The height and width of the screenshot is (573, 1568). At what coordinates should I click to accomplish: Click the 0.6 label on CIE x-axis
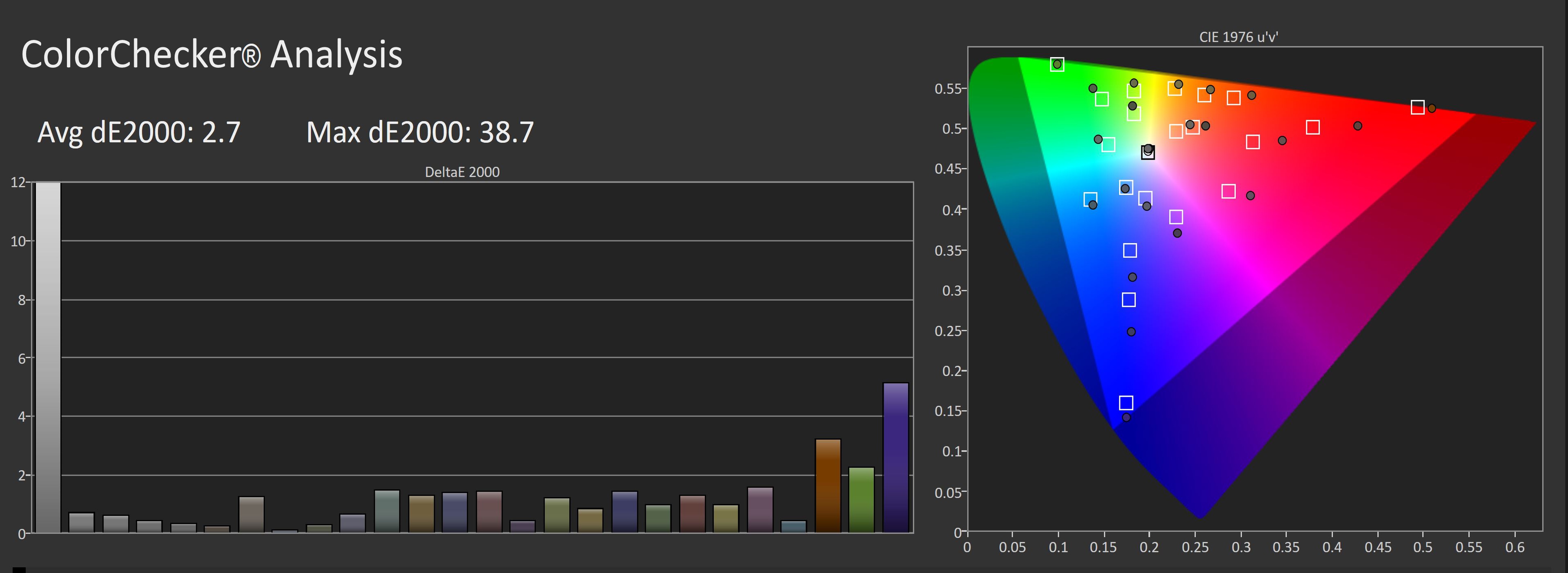[x=1515, y=547]
